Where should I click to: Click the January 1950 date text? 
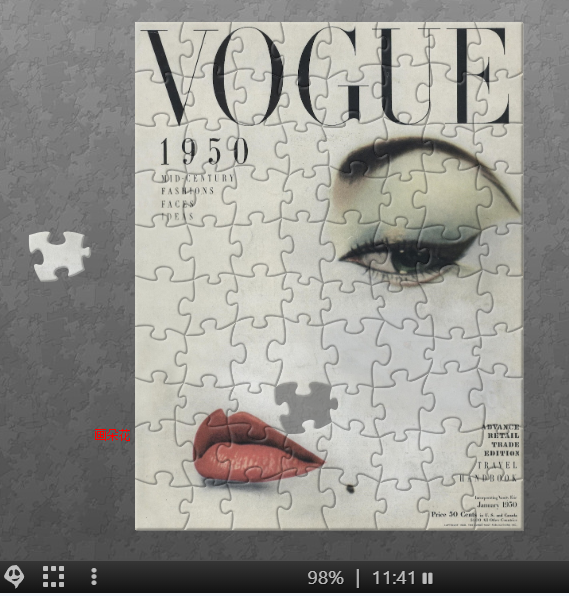(497, 505)
